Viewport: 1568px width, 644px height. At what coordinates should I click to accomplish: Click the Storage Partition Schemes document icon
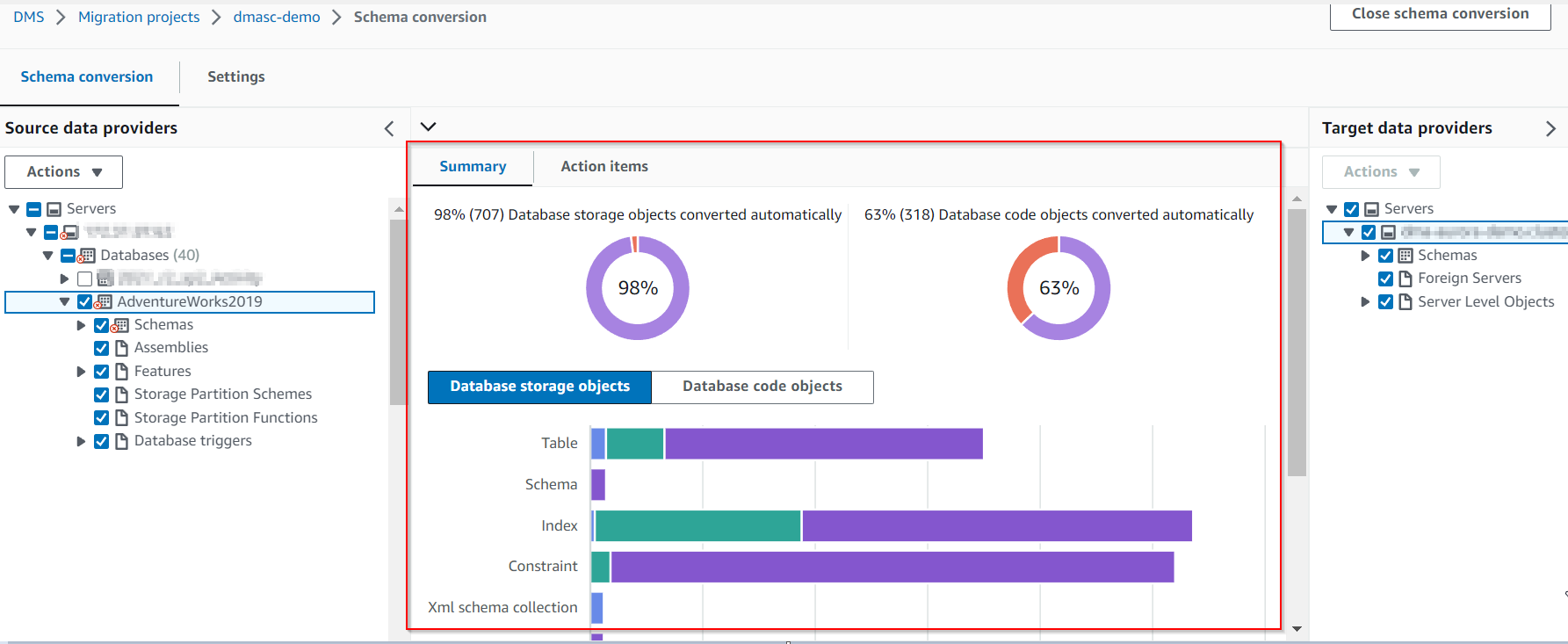point(122,394)
